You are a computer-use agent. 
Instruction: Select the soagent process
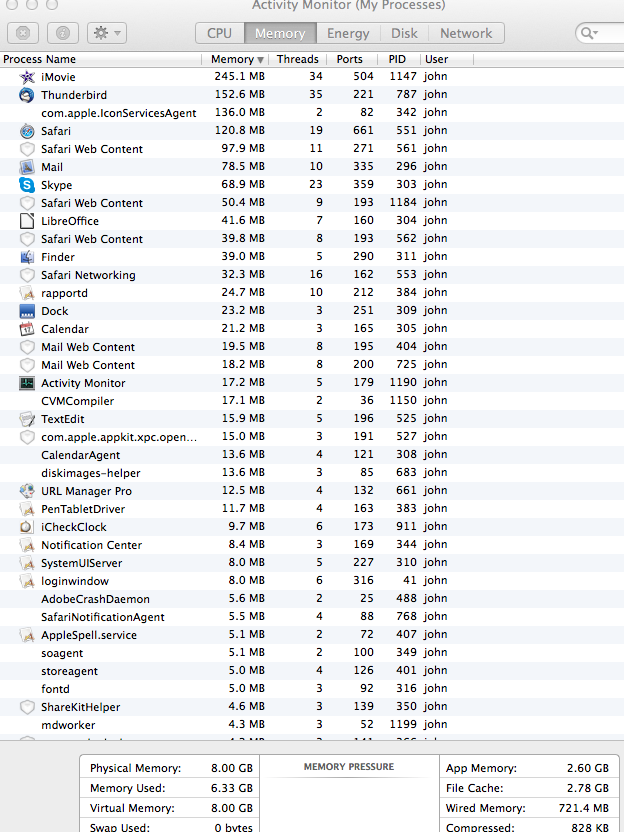tap(312, 653)
